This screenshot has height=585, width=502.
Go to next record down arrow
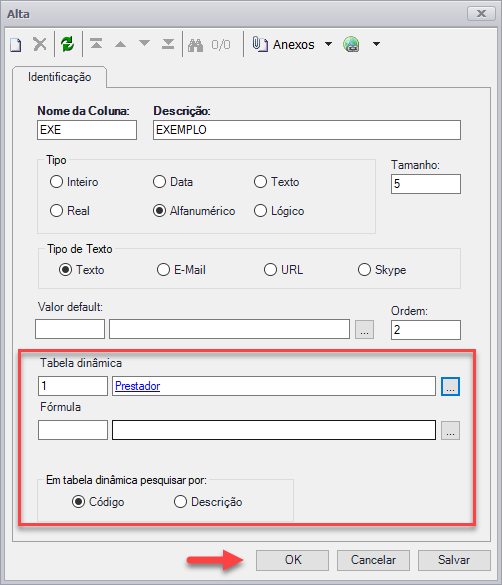pos(144,43)
